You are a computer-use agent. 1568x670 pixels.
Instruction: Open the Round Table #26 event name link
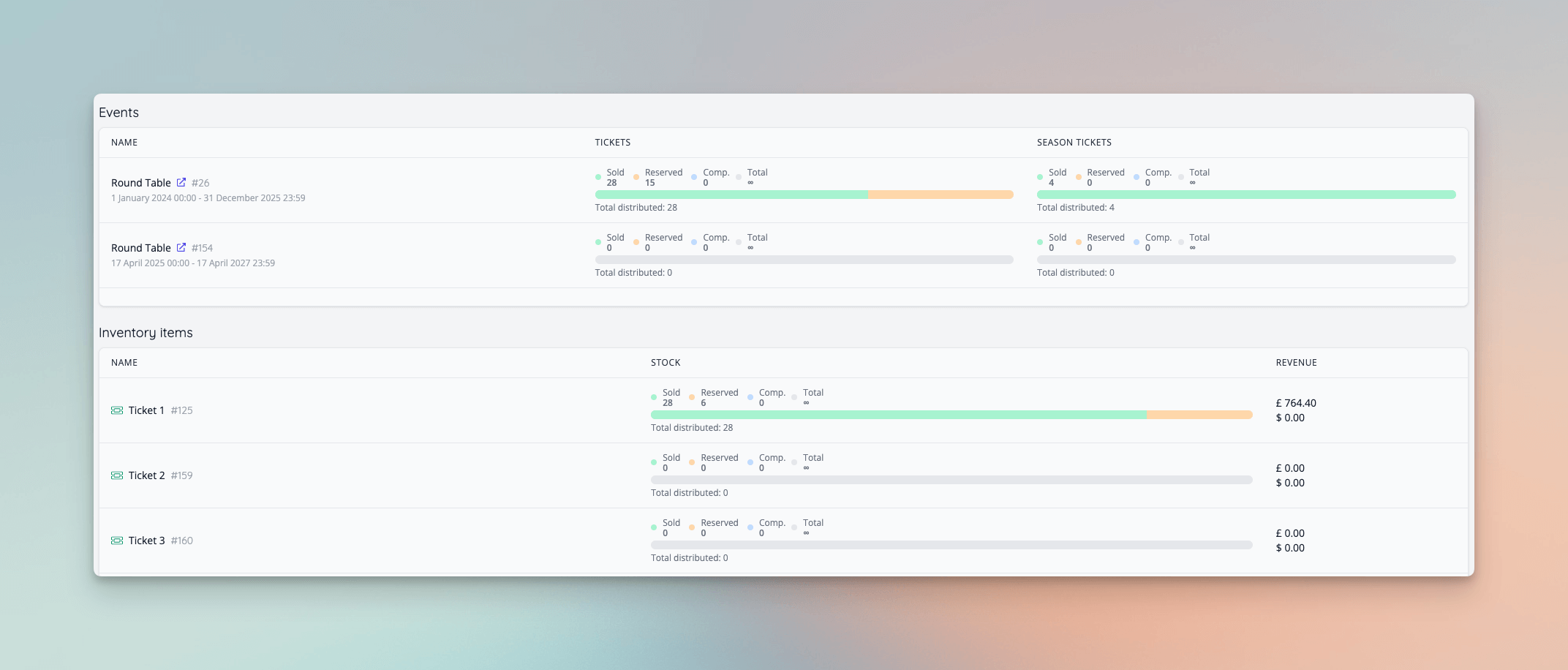pos(140,182)
